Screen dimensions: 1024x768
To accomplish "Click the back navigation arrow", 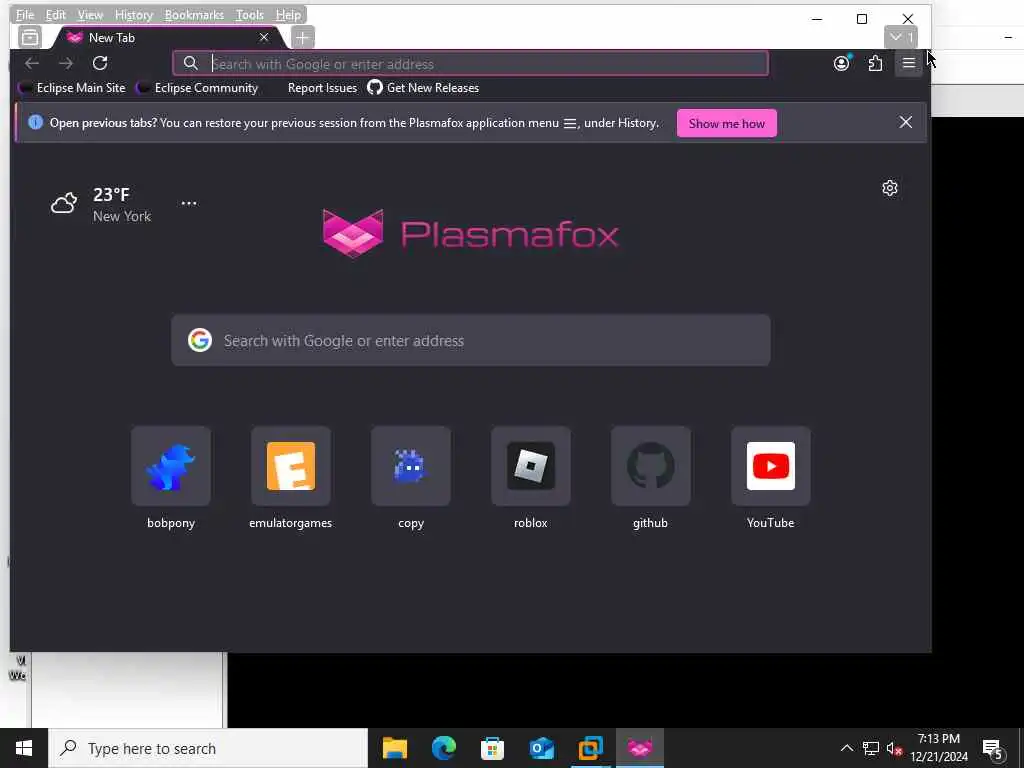I will [x=31, y=63].
